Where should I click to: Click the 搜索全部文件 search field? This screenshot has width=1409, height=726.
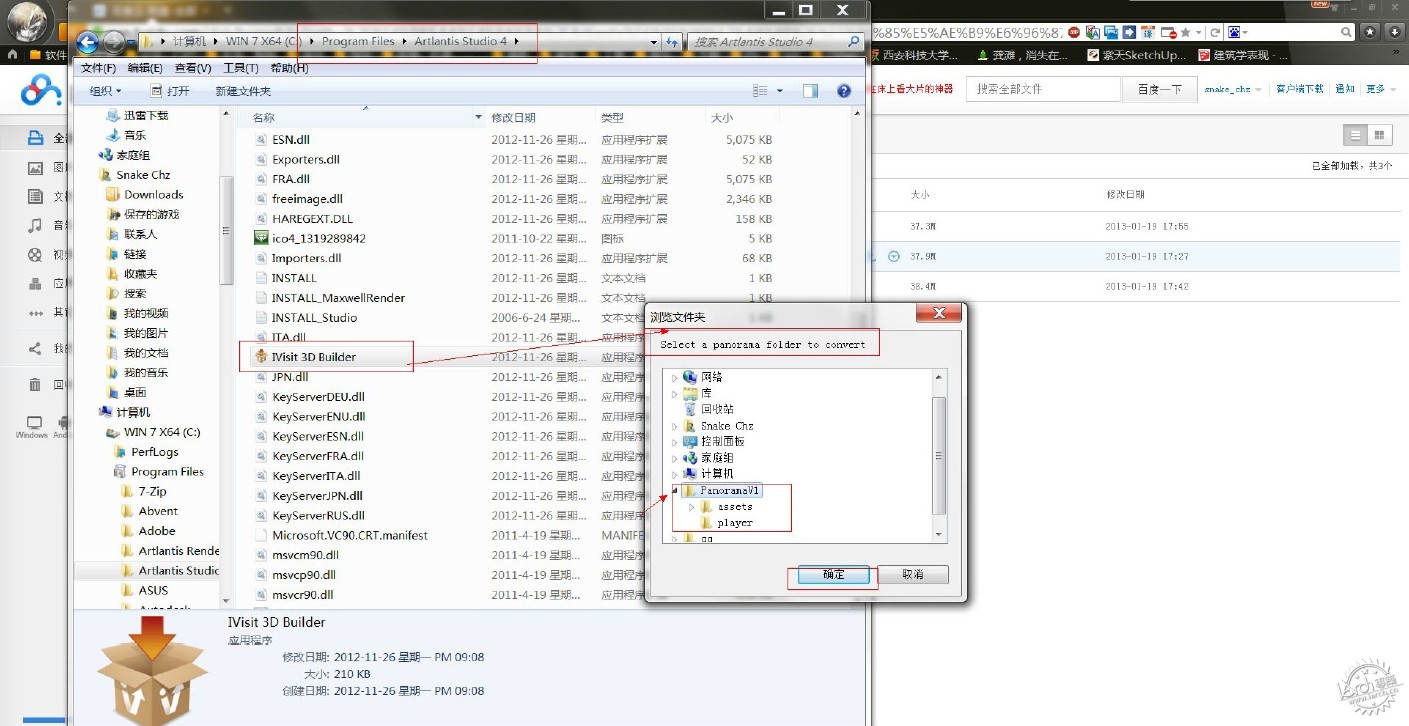(1044, 89)
